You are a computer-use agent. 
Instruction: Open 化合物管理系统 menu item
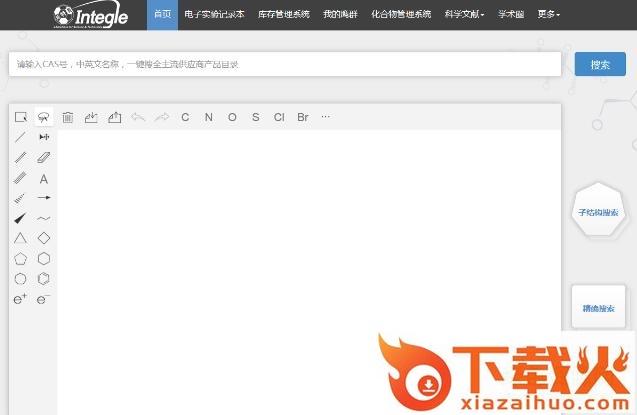pos(401,15)
